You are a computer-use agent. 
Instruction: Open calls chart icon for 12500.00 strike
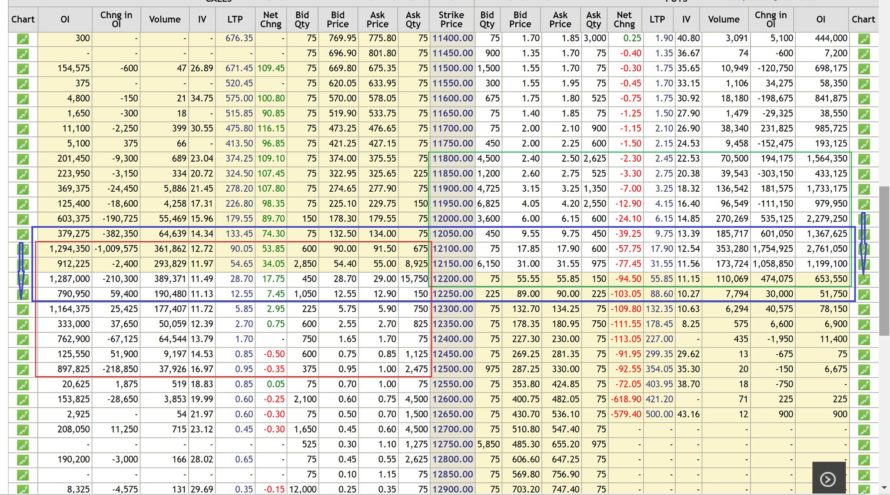tap(22, 370)
